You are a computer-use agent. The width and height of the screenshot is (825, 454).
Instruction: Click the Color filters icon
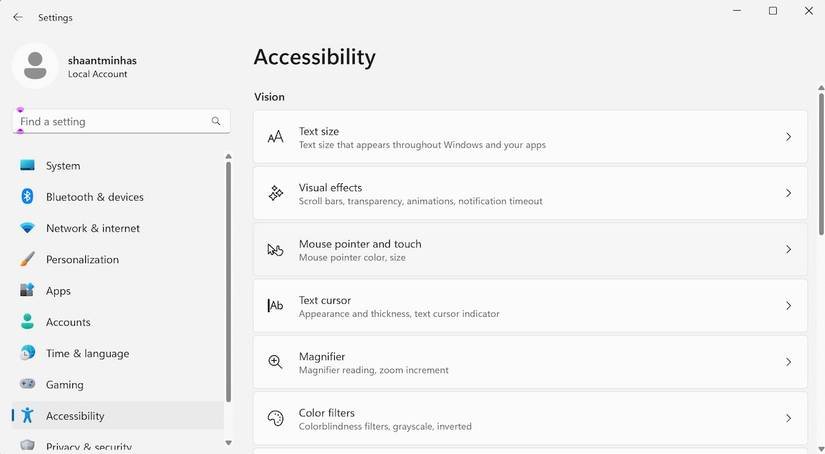(x=276, y=418)
